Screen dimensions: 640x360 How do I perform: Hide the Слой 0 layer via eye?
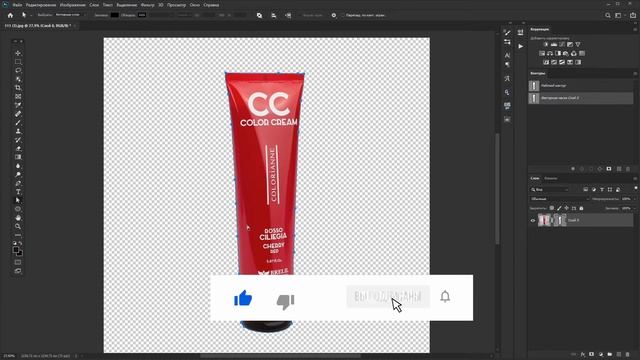tap(533, 220)
